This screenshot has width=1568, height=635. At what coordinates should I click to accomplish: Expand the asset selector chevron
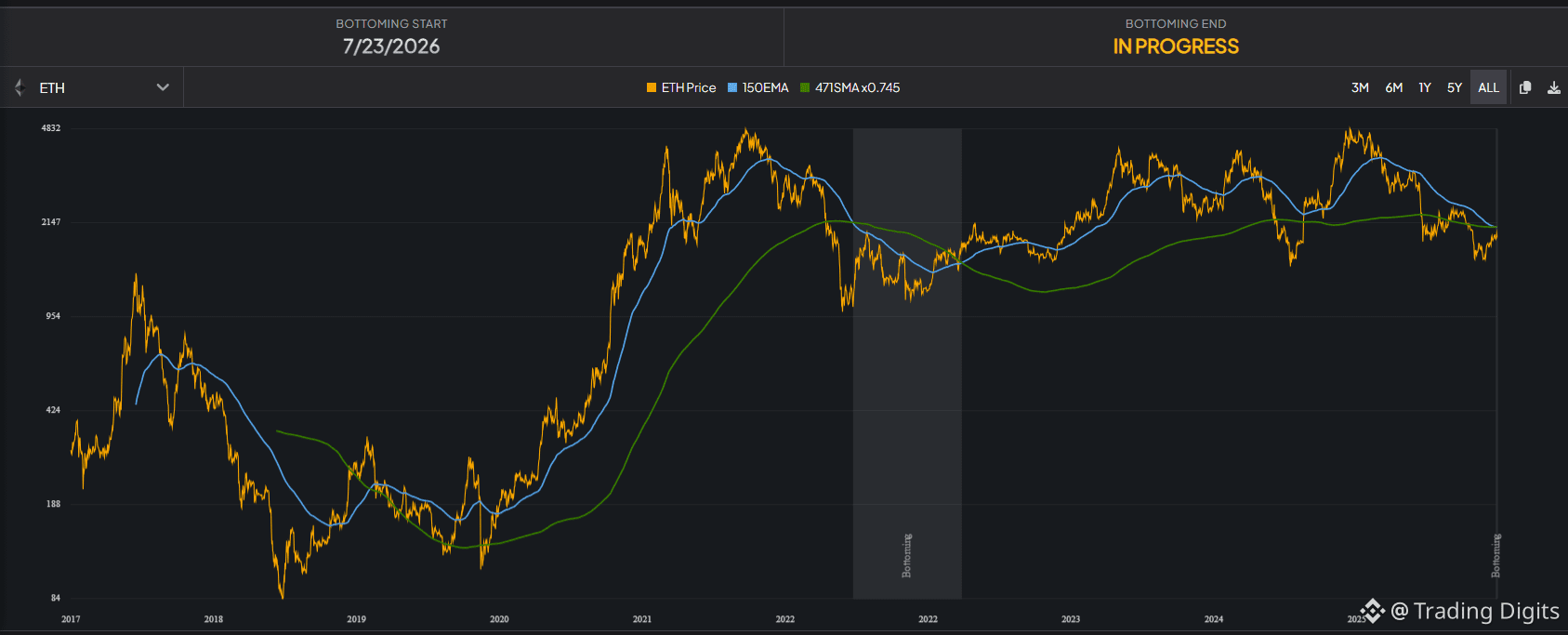(x=163, y=87)
